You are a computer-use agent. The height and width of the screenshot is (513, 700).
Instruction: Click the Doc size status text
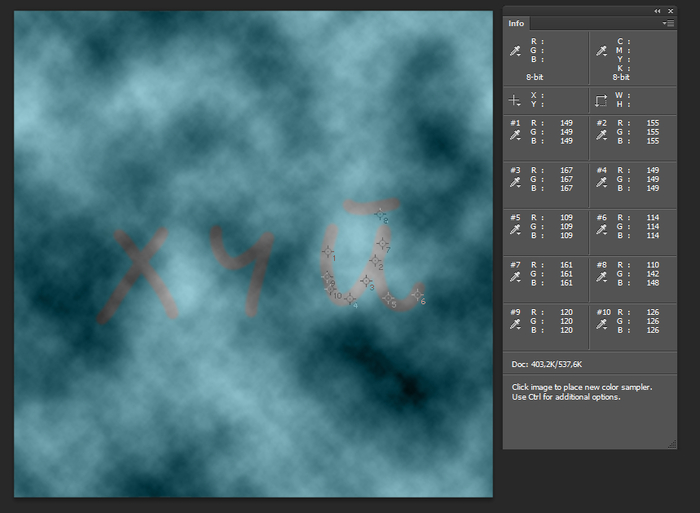pyautogui.click(x=547, y=362)
